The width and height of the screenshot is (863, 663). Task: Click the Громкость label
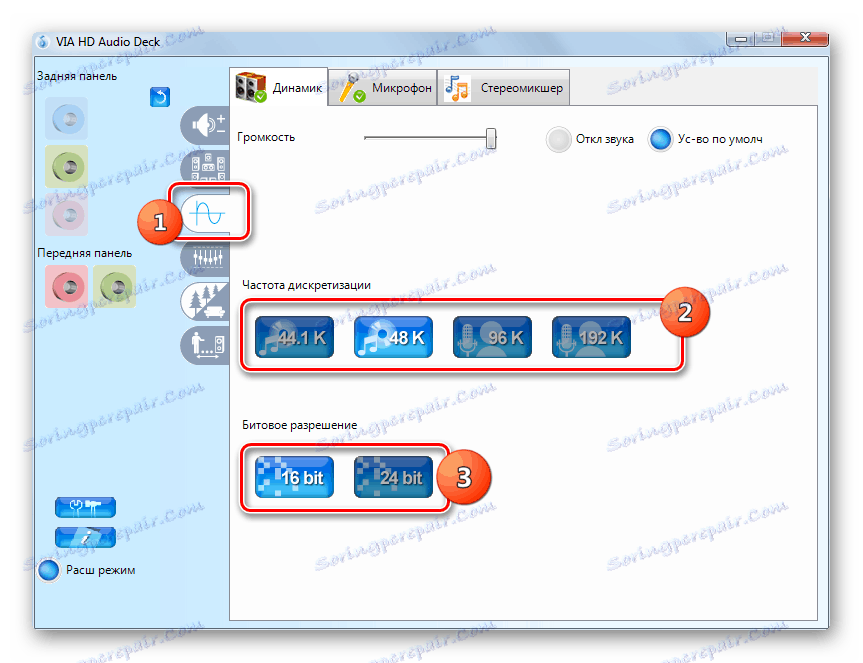coord(266,137)
